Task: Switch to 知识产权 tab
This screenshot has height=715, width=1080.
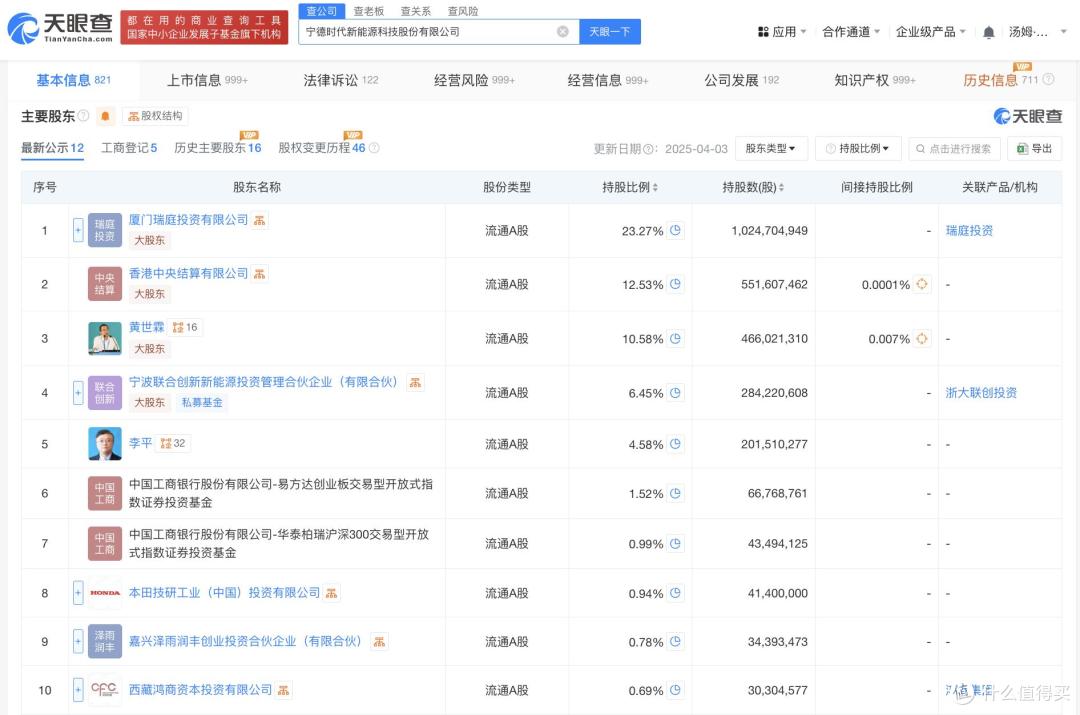Action: coord(875,81)
